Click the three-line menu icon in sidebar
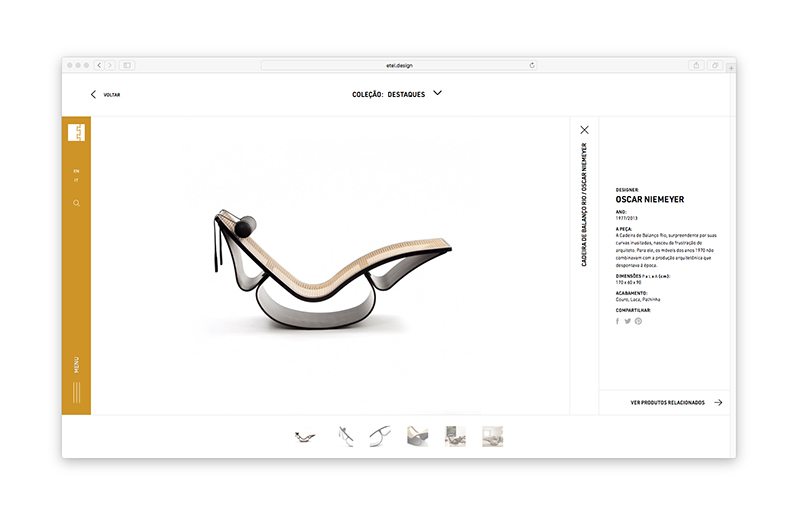 [77, 392]
